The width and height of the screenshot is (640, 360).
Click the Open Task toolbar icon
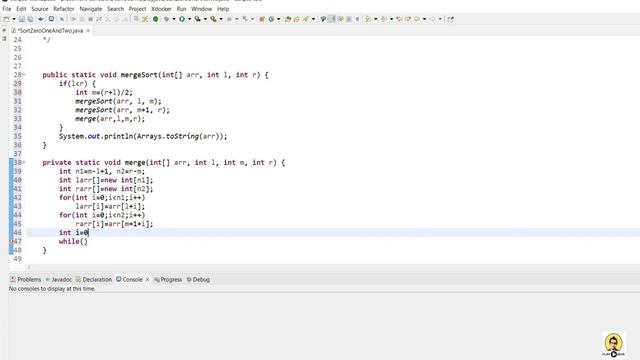coord(296,19)
